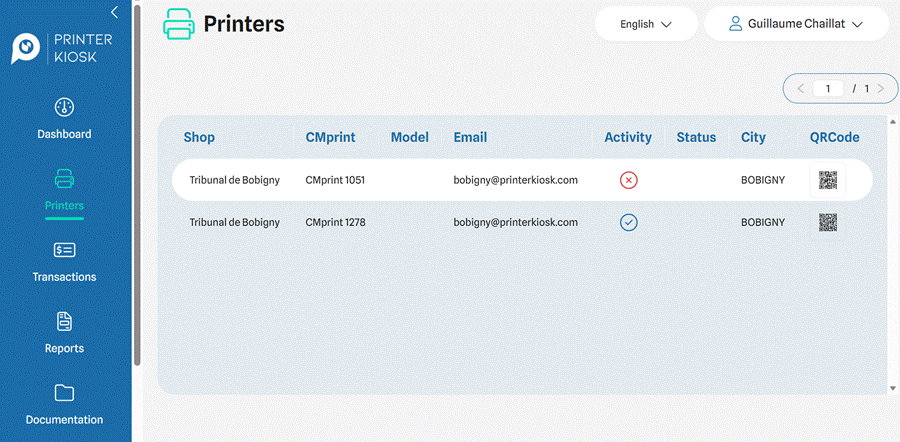This screenshot has height=442, width=900.
Task: Sort by the City column header
Action: pyautogui.click(x=753, y=137)
